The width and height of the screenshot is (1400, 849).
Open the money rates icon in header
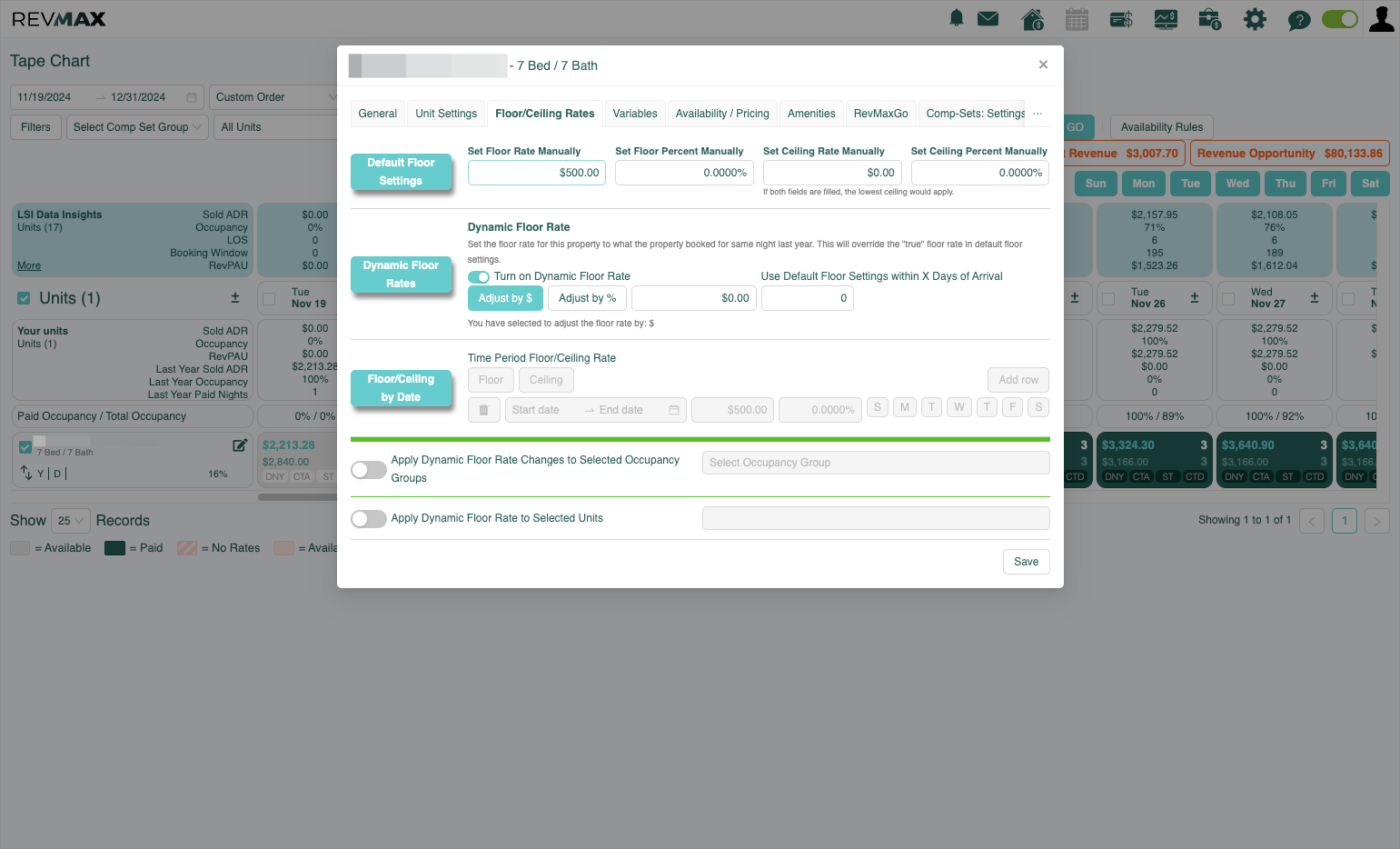pos(1121,19)
